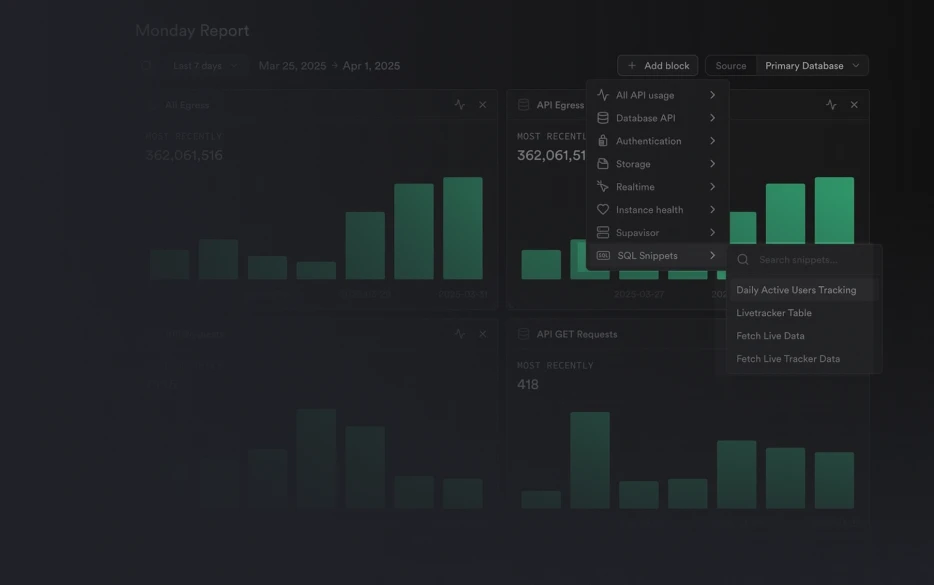Click the Database API icon in menu

tap(603, 118)
